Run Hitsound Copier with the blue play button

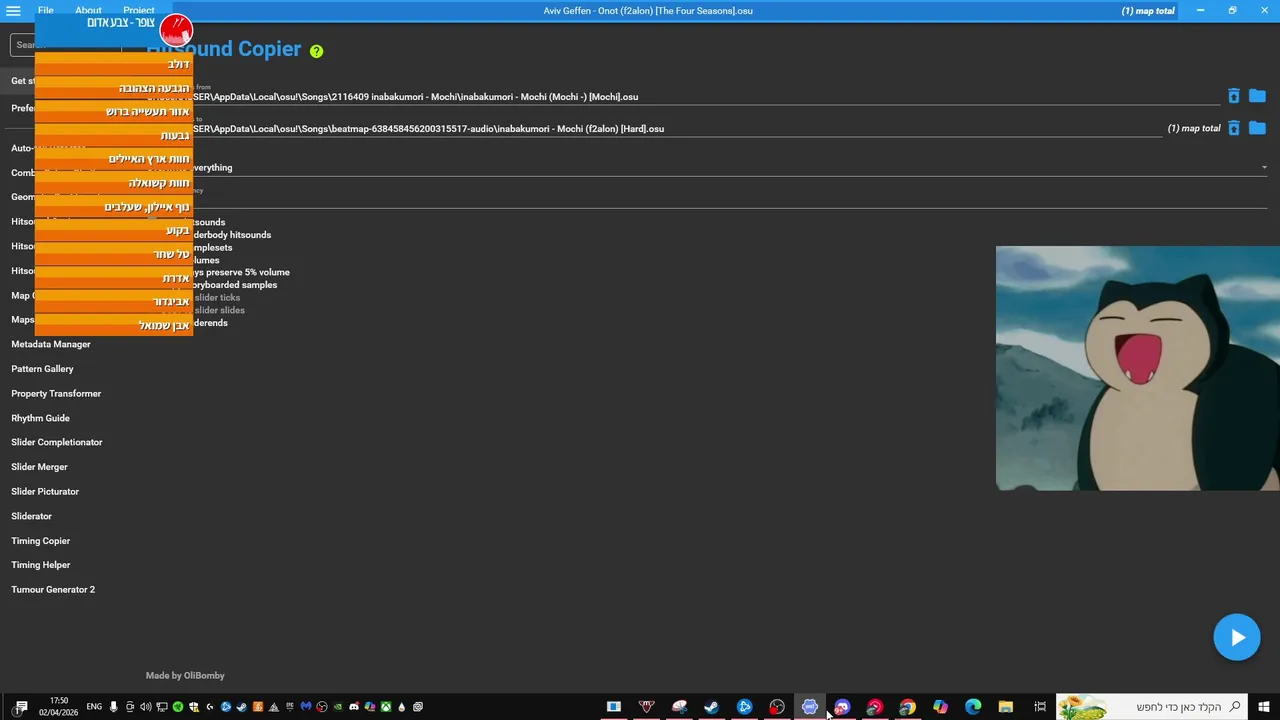click(1237, 637)
